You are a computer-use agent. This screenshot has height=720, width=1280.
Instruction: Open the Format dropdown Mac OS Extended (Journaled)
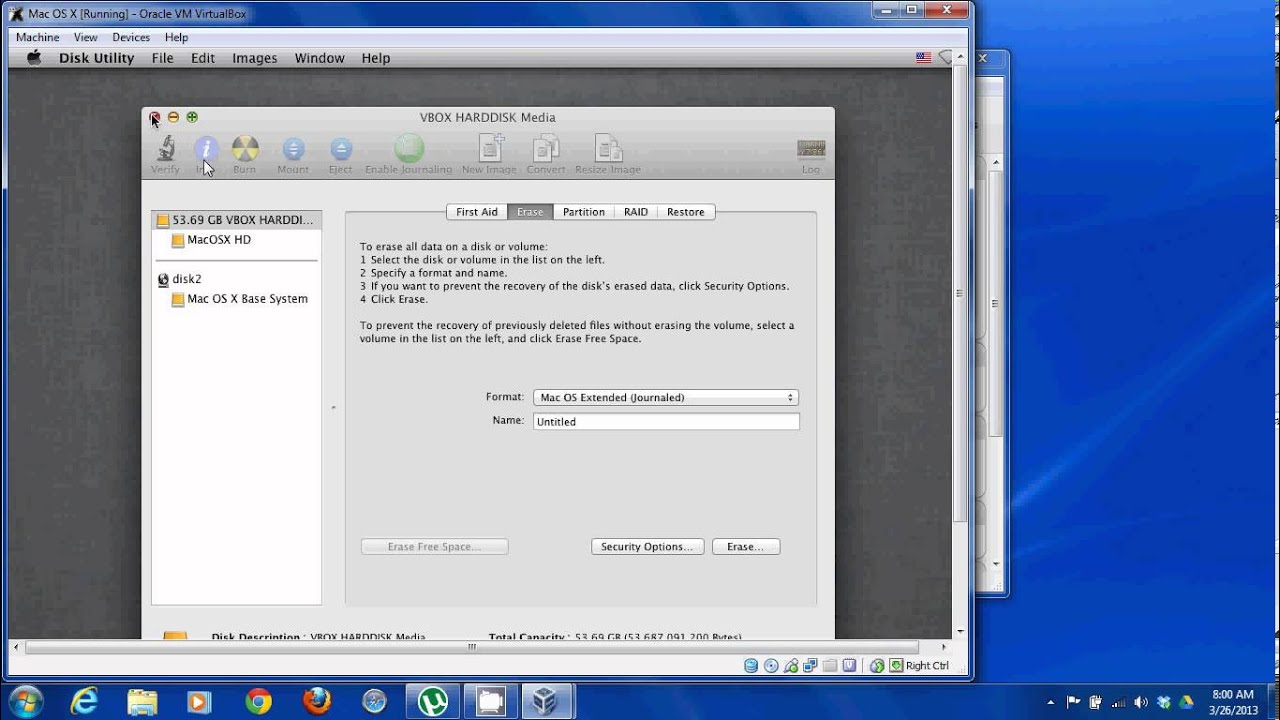point(666,397)
